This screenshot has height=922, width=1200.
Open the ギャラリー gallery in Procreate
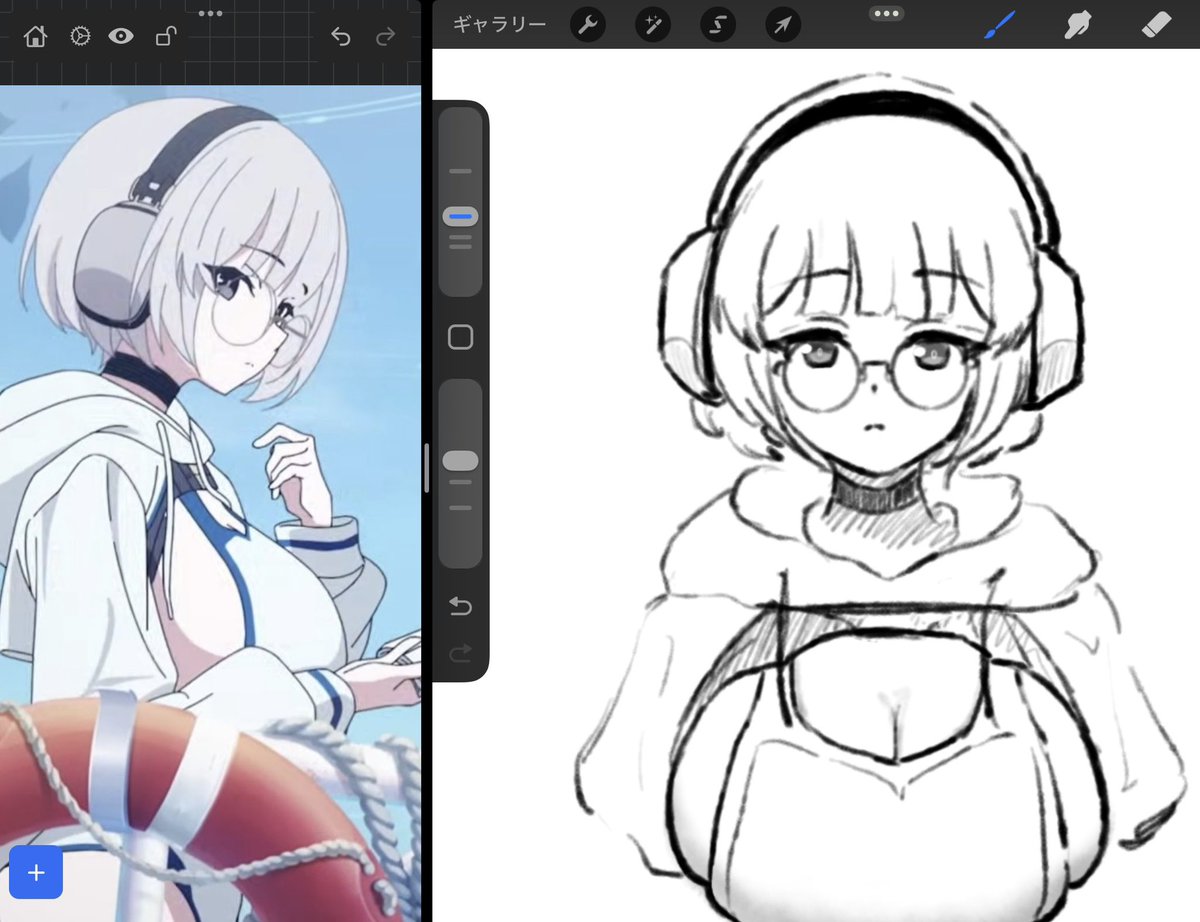point(499,24)
